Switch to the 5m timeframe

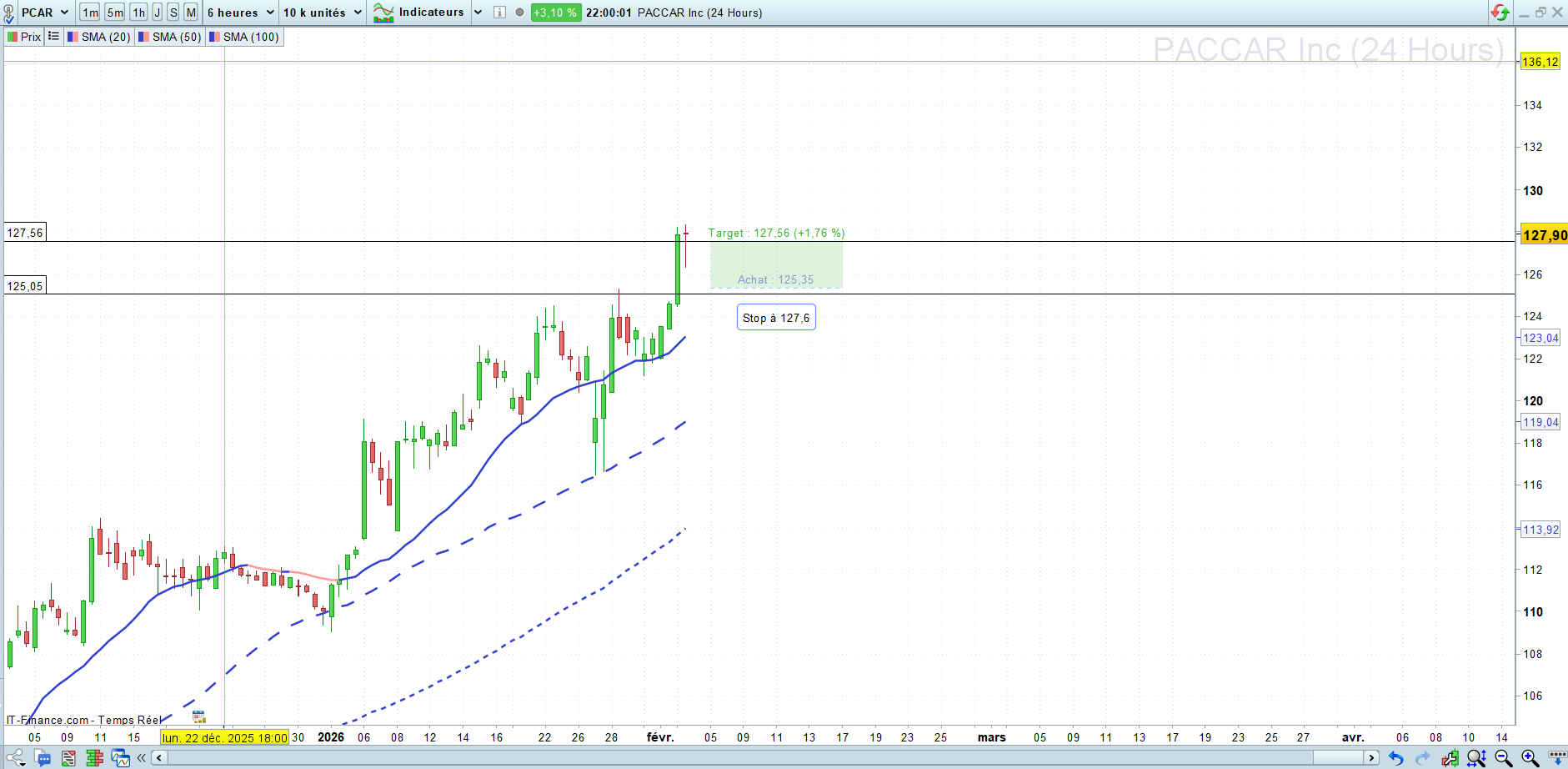pos(115,13)
